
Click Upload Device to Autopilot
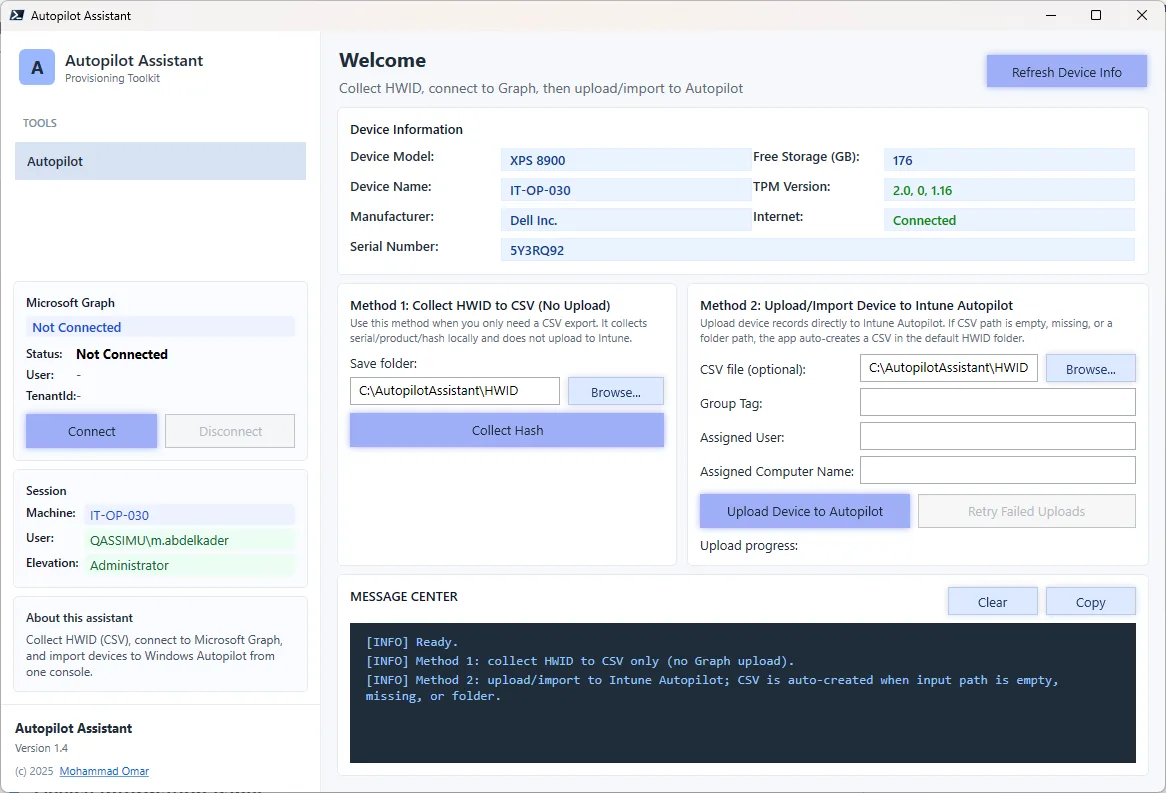click(x=805, y=512)
